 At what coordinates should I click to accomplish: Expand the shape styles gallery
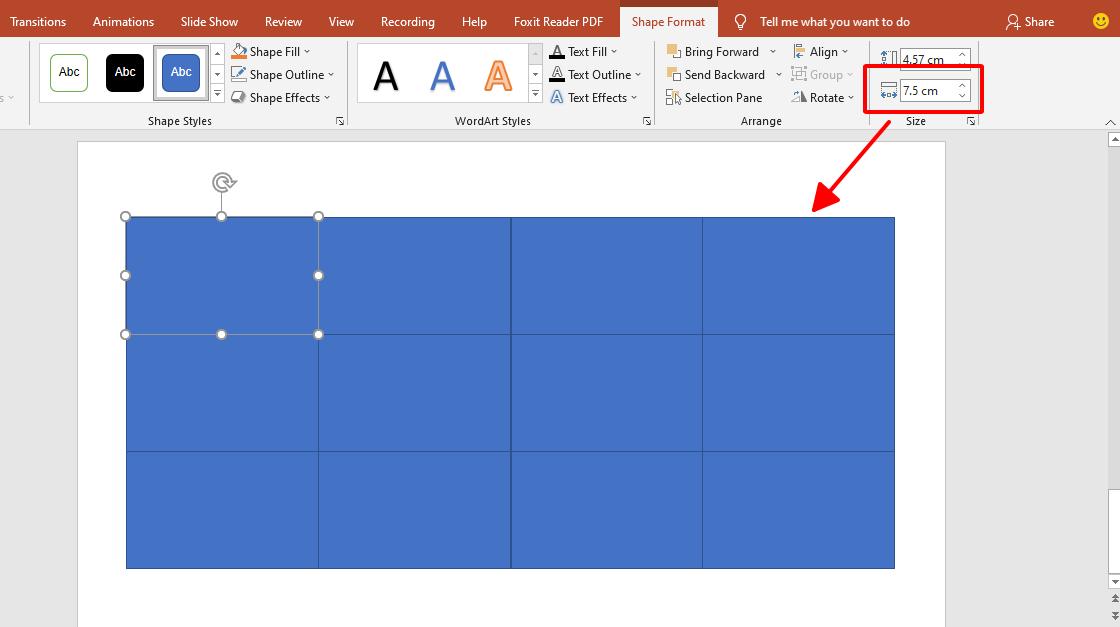tap(218, 94)
